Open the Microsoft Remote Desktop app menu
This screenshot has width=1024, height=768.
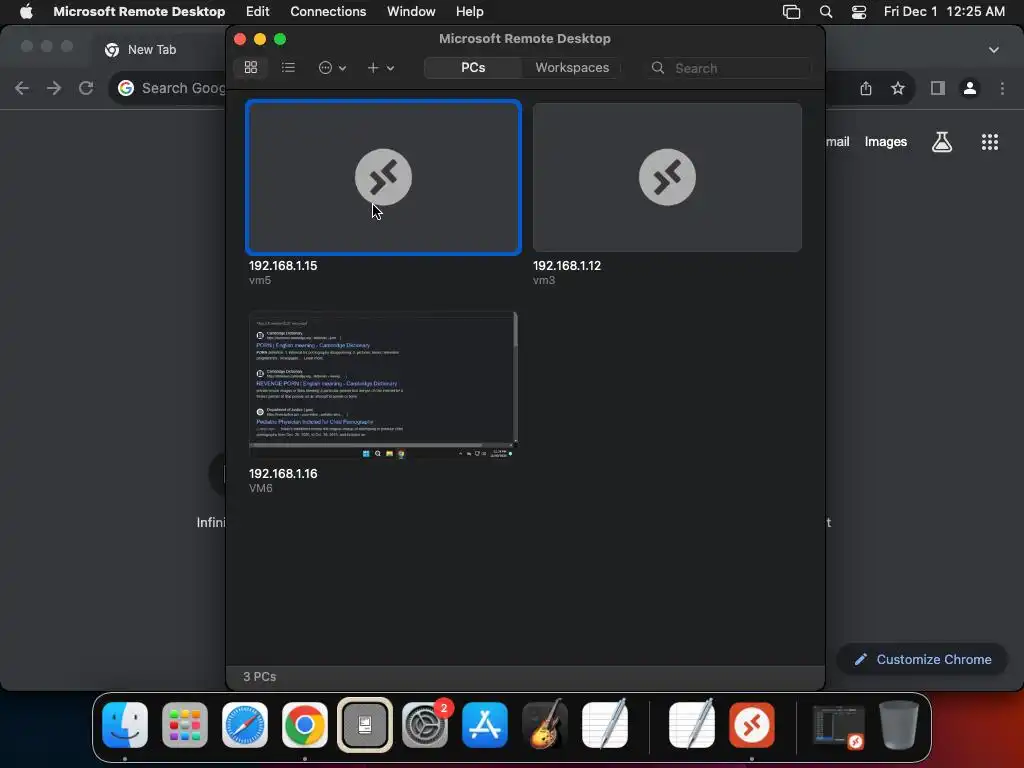(x=139, y=11)
